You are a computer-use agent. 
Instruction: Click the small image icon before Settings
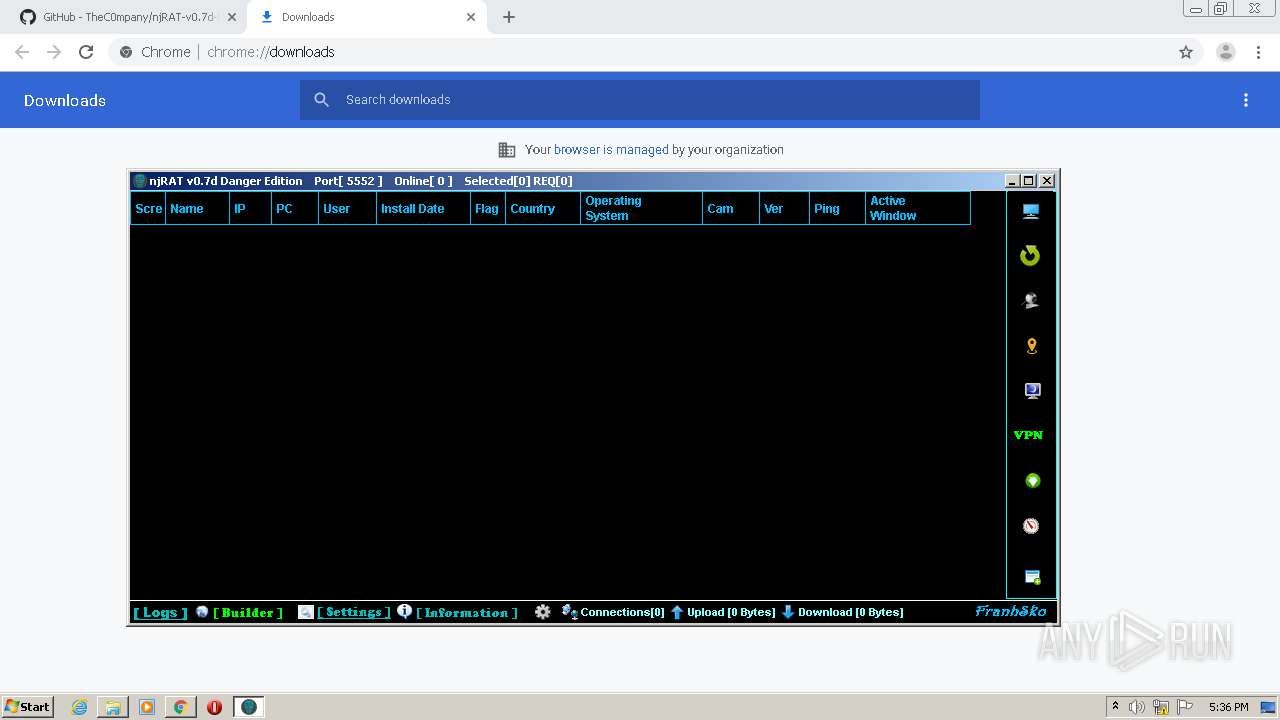pyautogui.click(x=306, y=612)
